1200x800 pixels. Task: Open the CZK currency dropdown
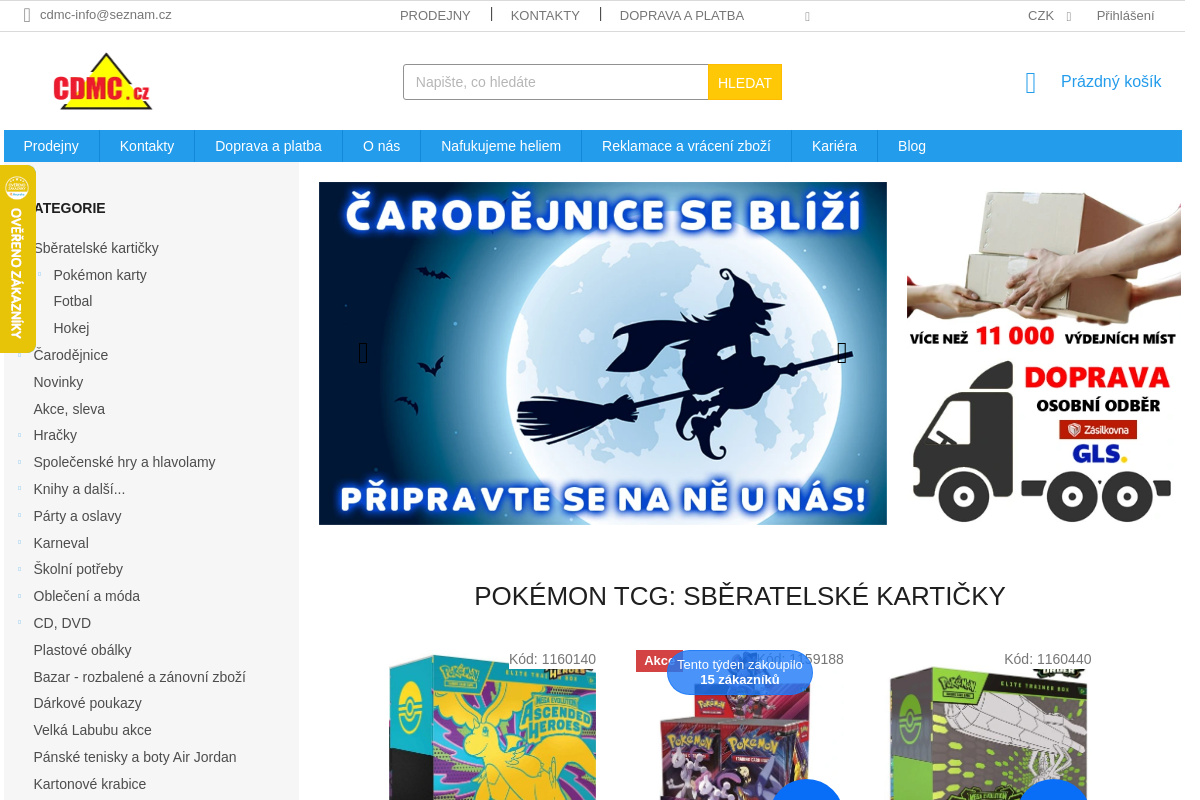[1049, 16]
